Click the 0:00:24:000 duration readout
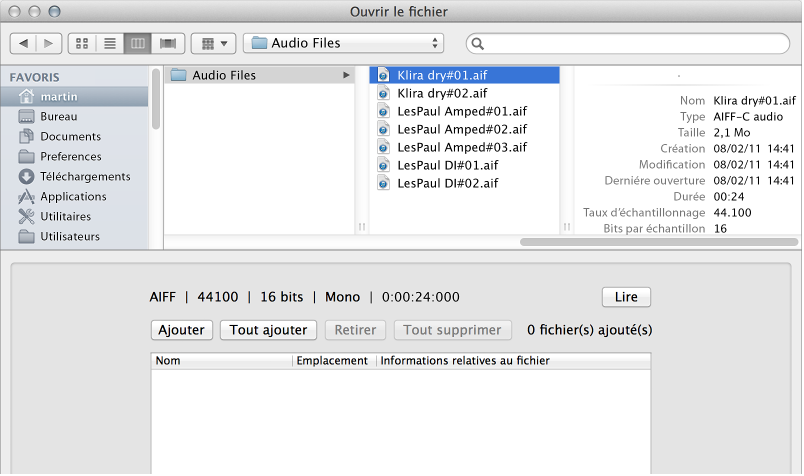Image resolution: width=804 pixels, height=476 pixels. tap(420, 297)
